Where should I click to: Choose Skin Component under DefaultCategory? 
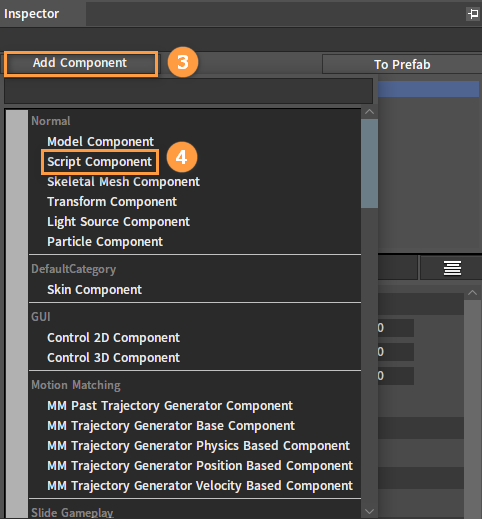pos(94,290)
